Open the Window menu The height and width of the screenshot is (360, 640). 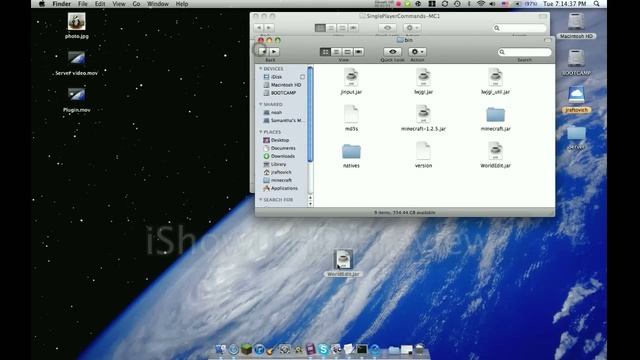pyautogui.click(x=158, y=4)
